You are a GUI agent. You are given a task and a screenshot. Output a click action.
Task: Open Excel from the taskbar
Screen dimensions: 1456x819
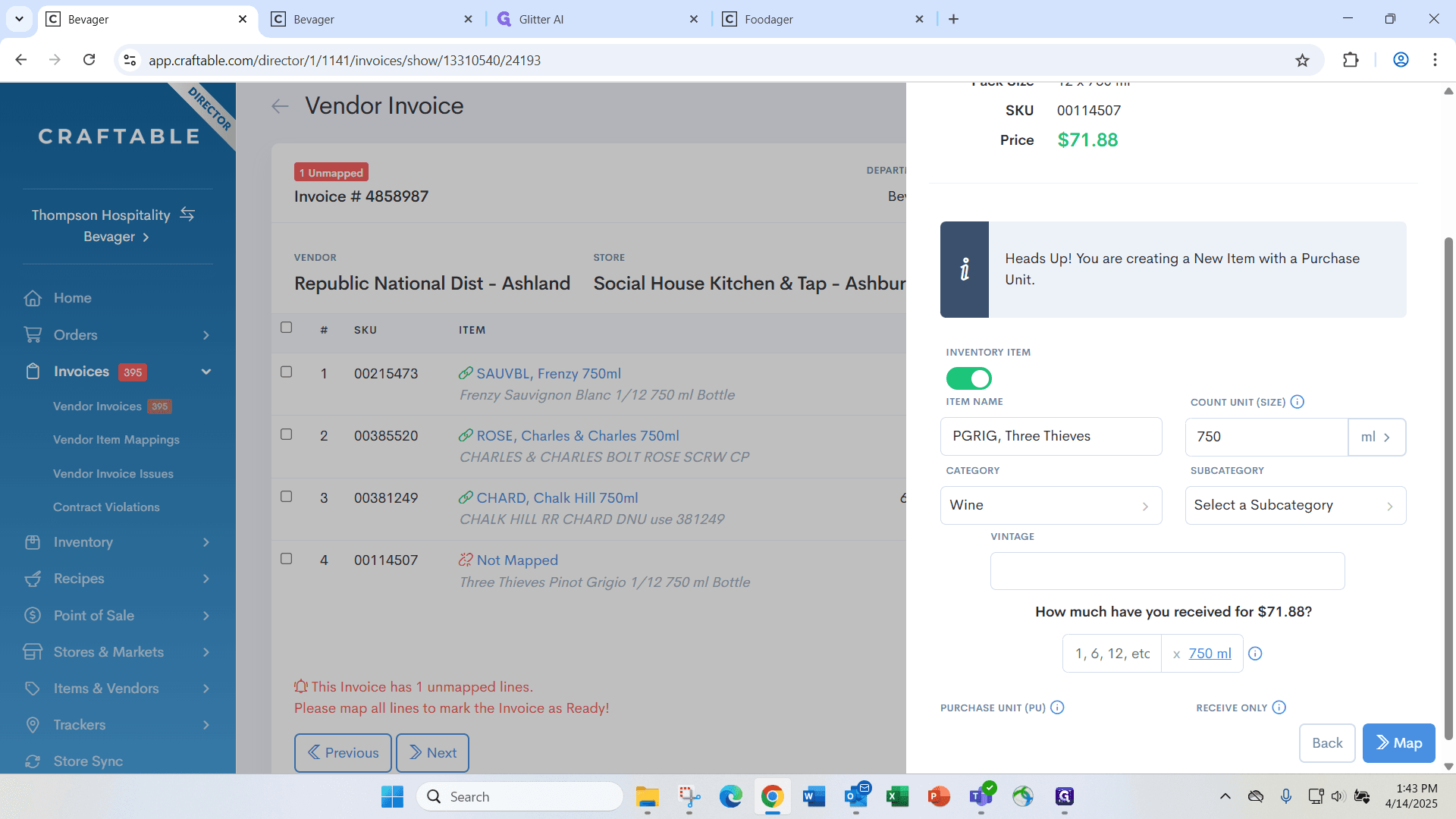point(897,796)
